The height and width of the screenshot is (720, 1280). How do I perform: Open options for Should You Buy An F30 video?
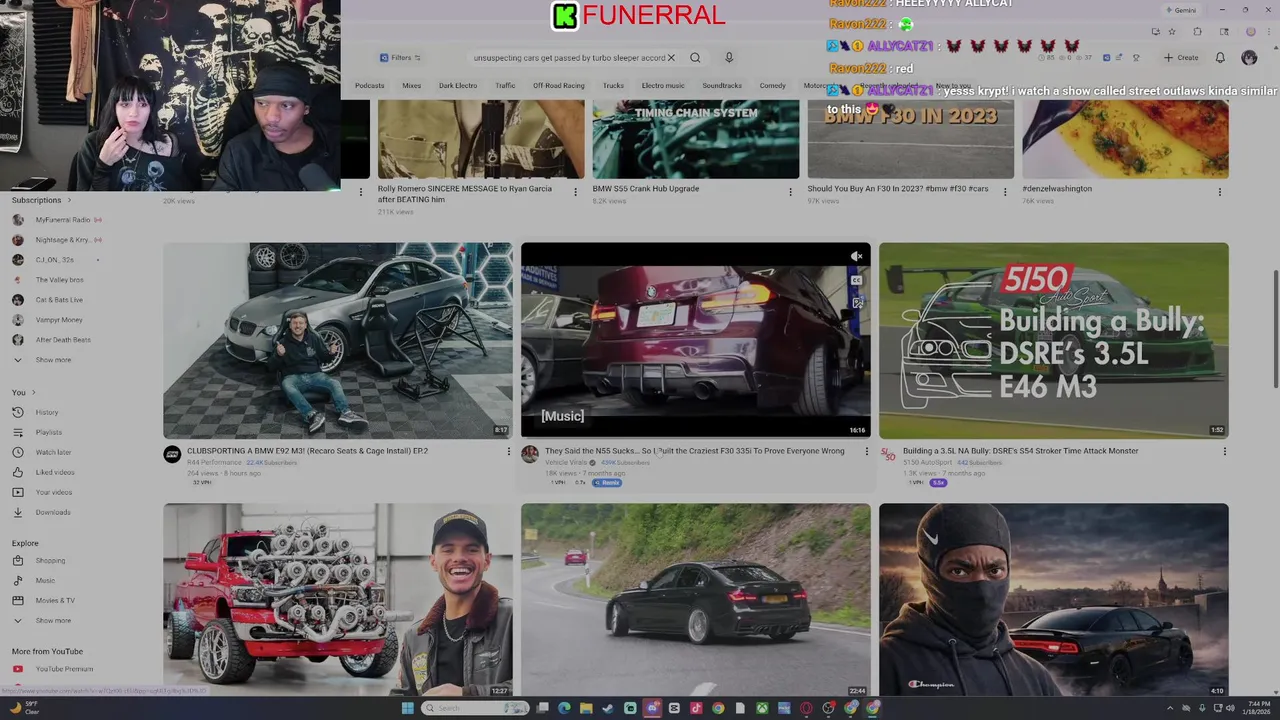point(1005,191)
